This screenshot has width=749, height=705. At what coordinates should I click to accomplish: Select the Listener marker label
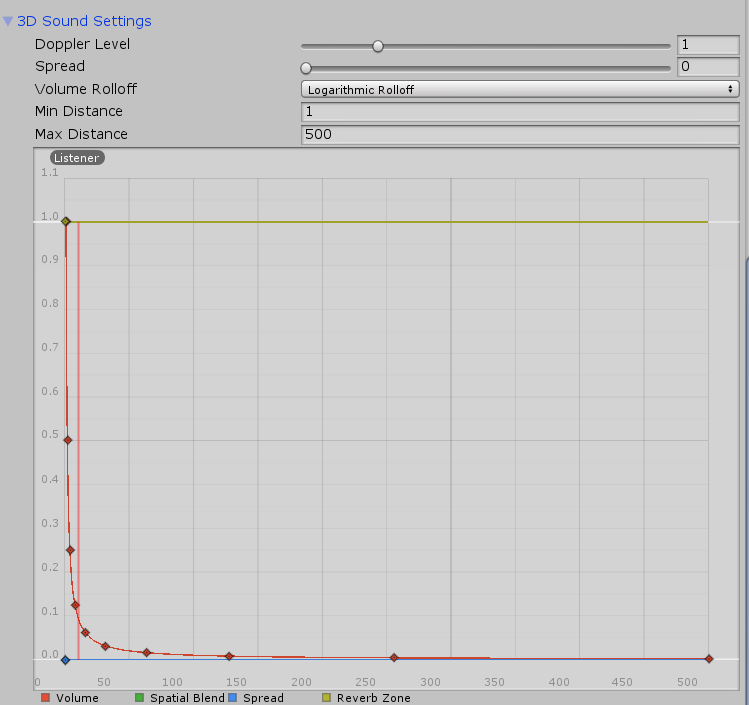tap(77, 158)
